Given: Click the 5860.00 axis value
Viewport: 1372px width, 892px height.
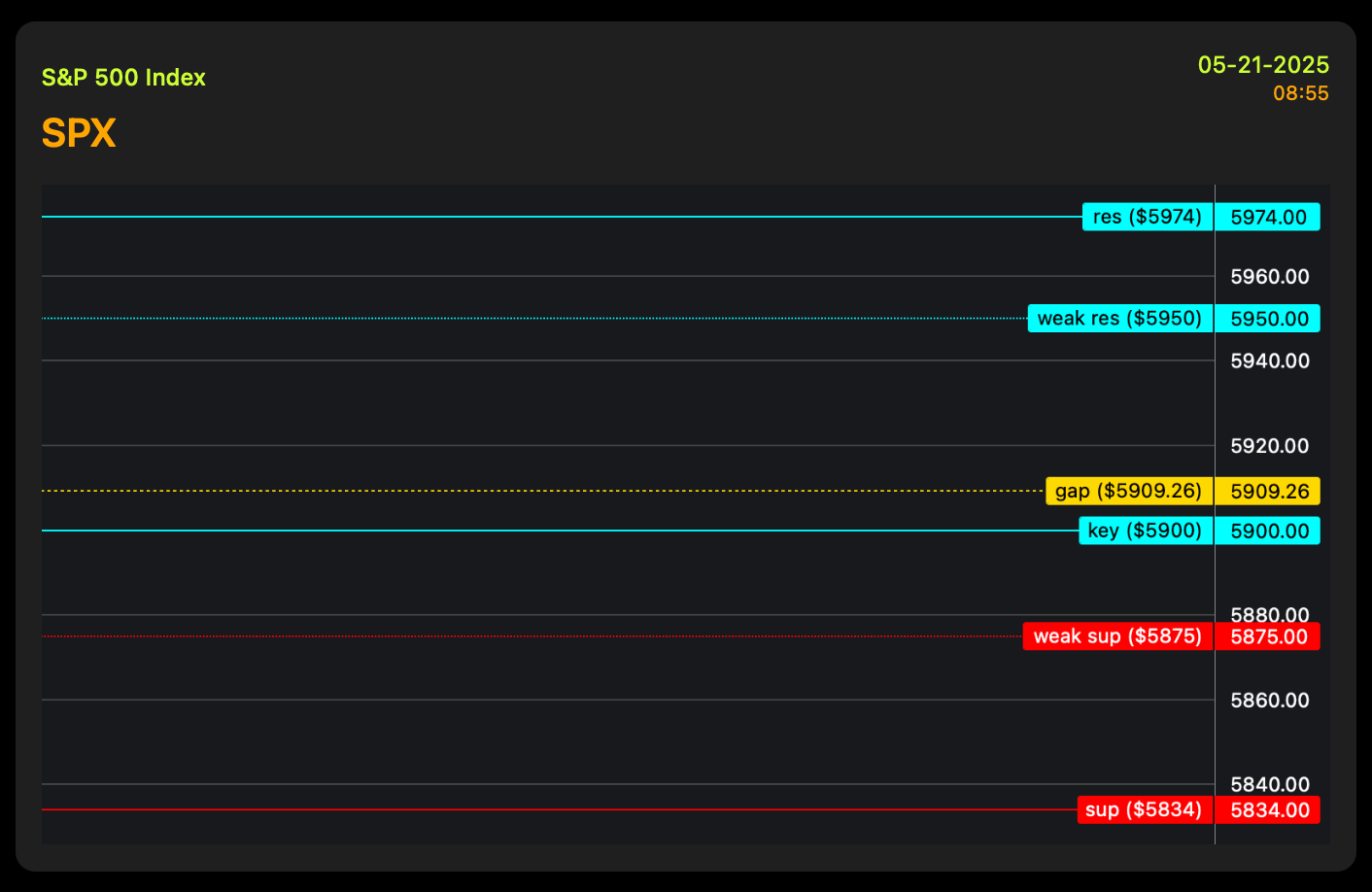Looking at the screenshot, I should click(1270, 701).
